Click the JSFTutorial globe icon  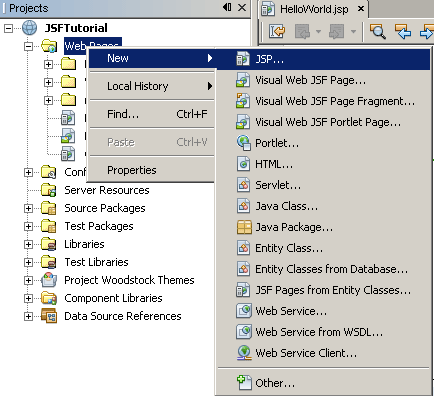click(30, 28)
